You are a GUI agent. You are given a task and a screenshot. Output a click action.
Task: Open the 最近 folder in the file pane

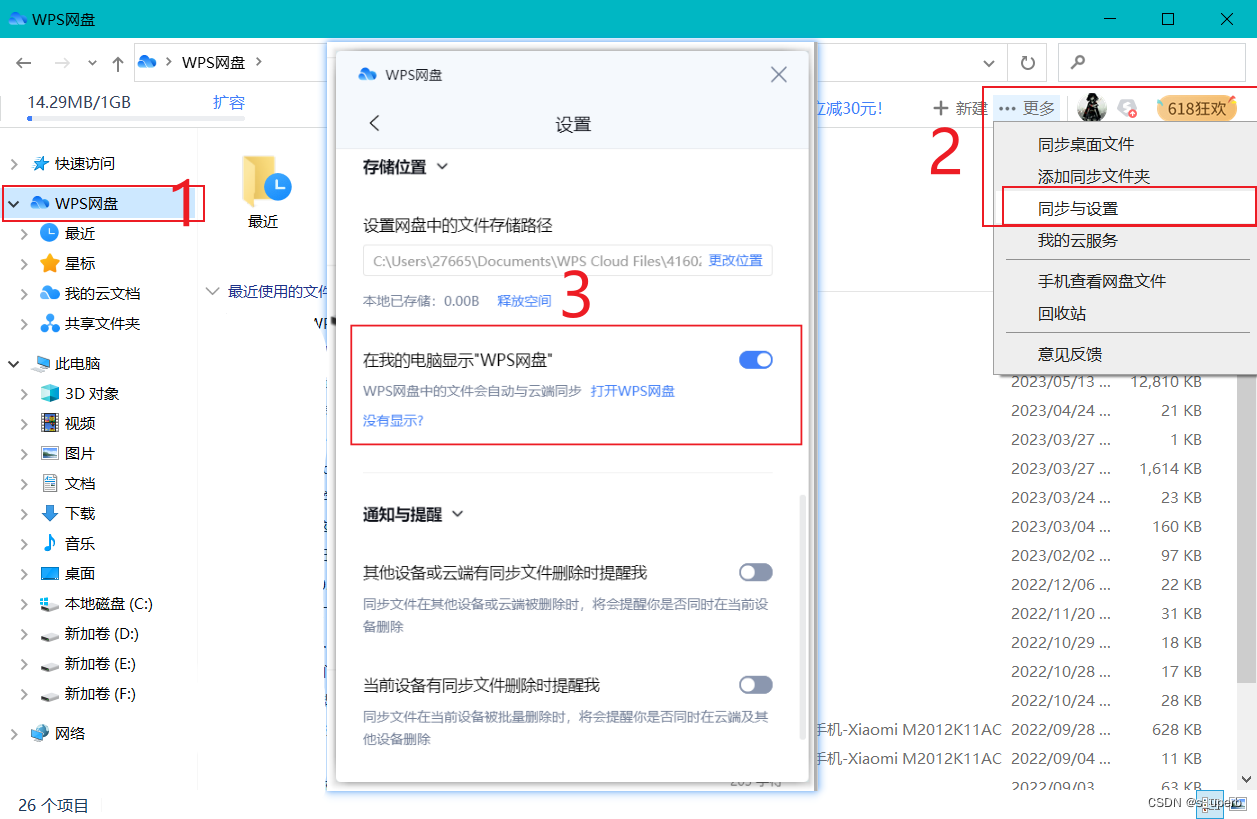[x=264, y=192]
